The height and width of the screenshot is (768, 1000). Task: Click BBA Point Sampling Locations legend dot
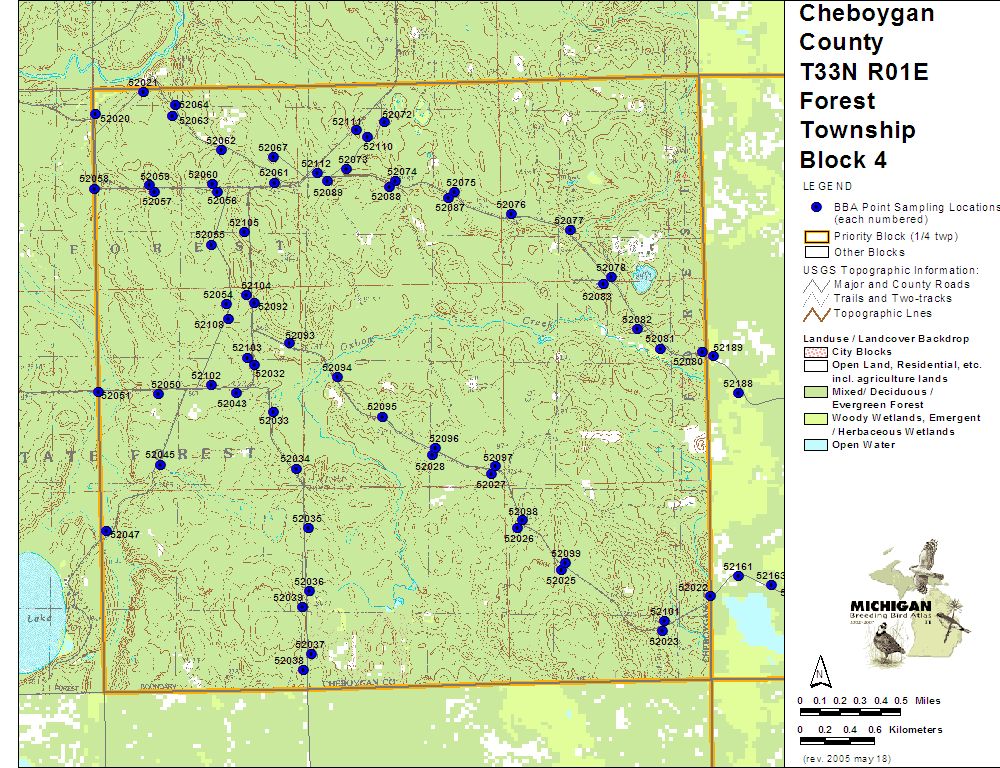point(816,207)
